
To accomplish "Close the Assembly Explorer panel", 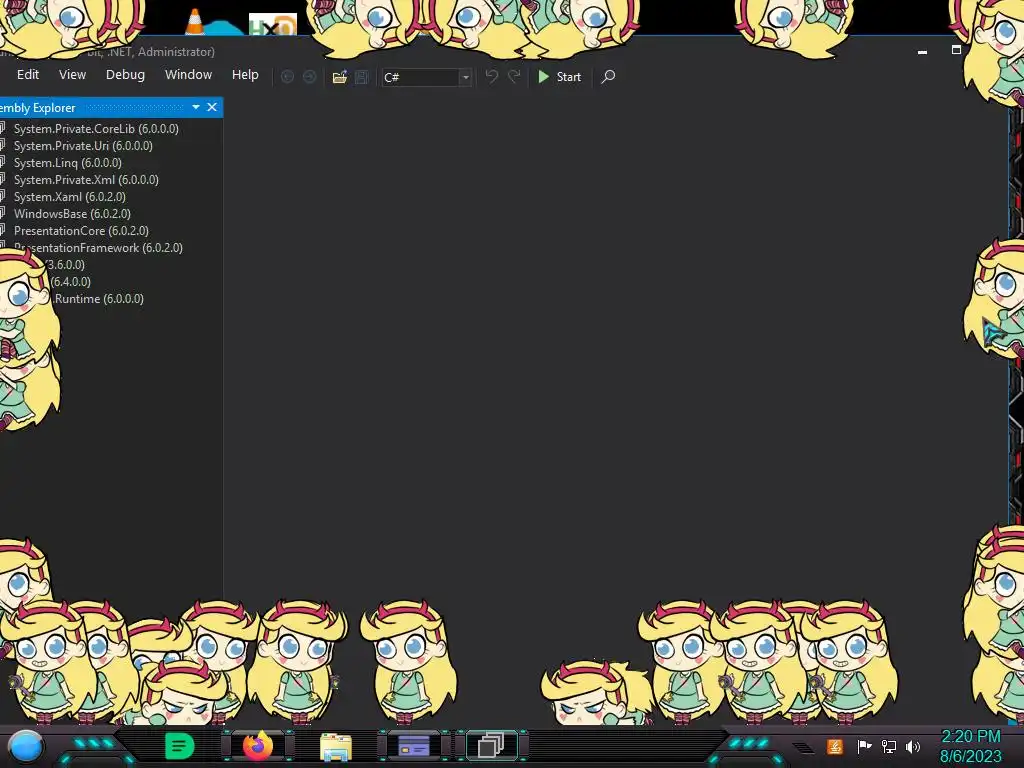I will coord(212,107).
